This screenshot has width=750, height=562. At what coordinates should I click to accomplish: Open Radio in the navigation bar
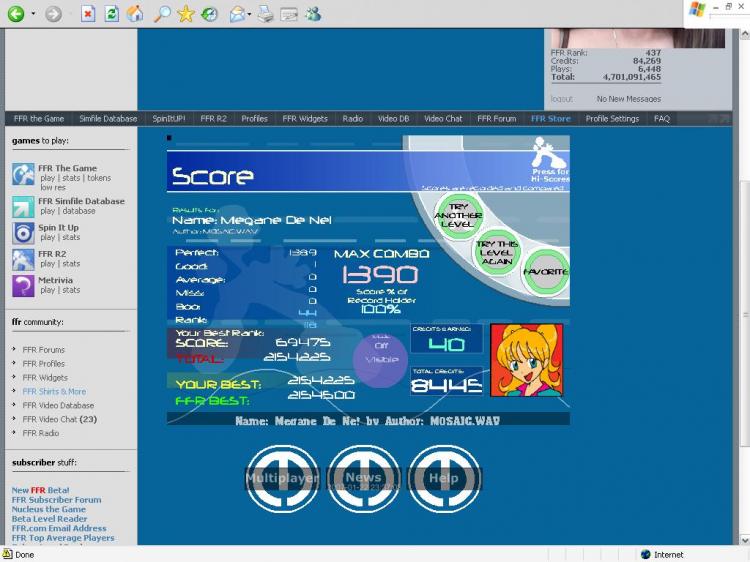click(x=353, y=119)
